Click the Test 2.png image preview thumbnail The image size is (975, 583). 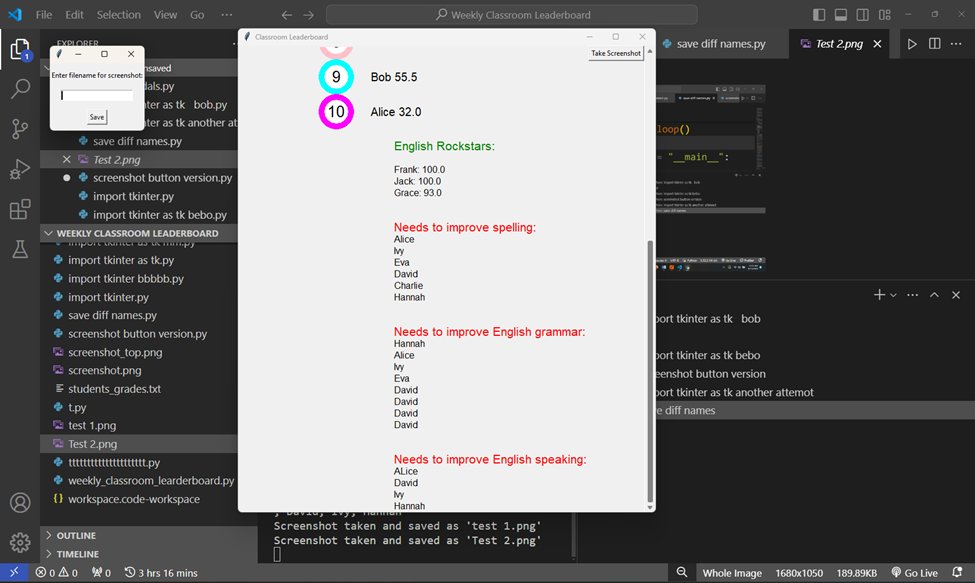[711, 178]
